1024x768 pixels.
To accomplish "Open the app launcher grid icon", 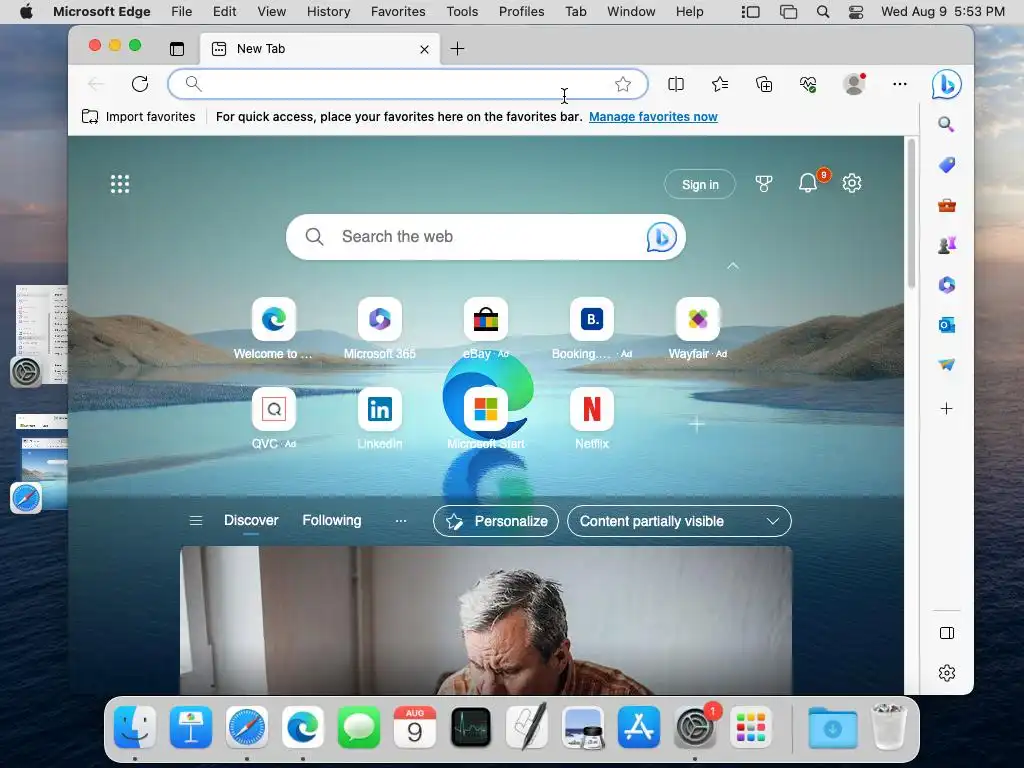I will pyautogui.click(x=120, y=184).
